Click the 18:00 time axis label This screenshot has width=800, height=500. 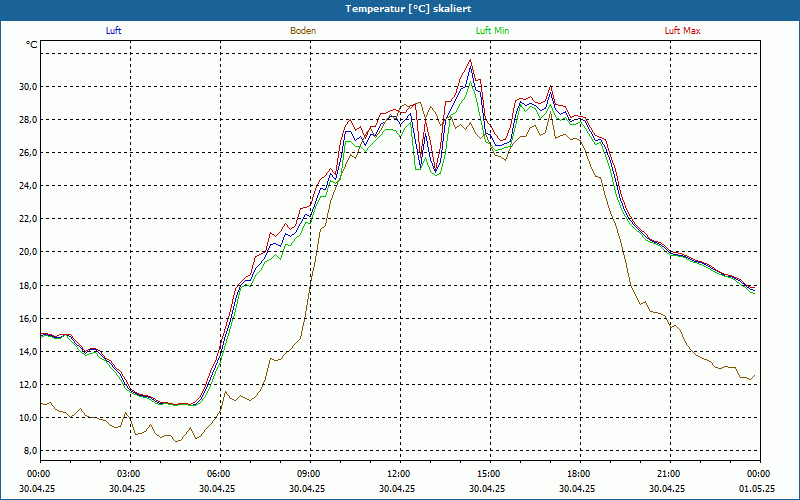577,474
